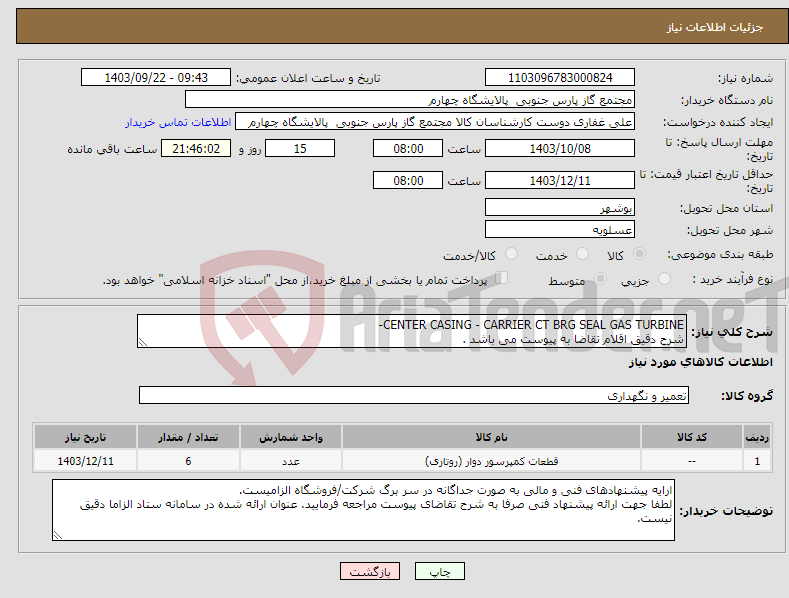Screen dimensions: 789x598
Task: Click the response deadline date 1403/10/08
Action: (560, 148)
